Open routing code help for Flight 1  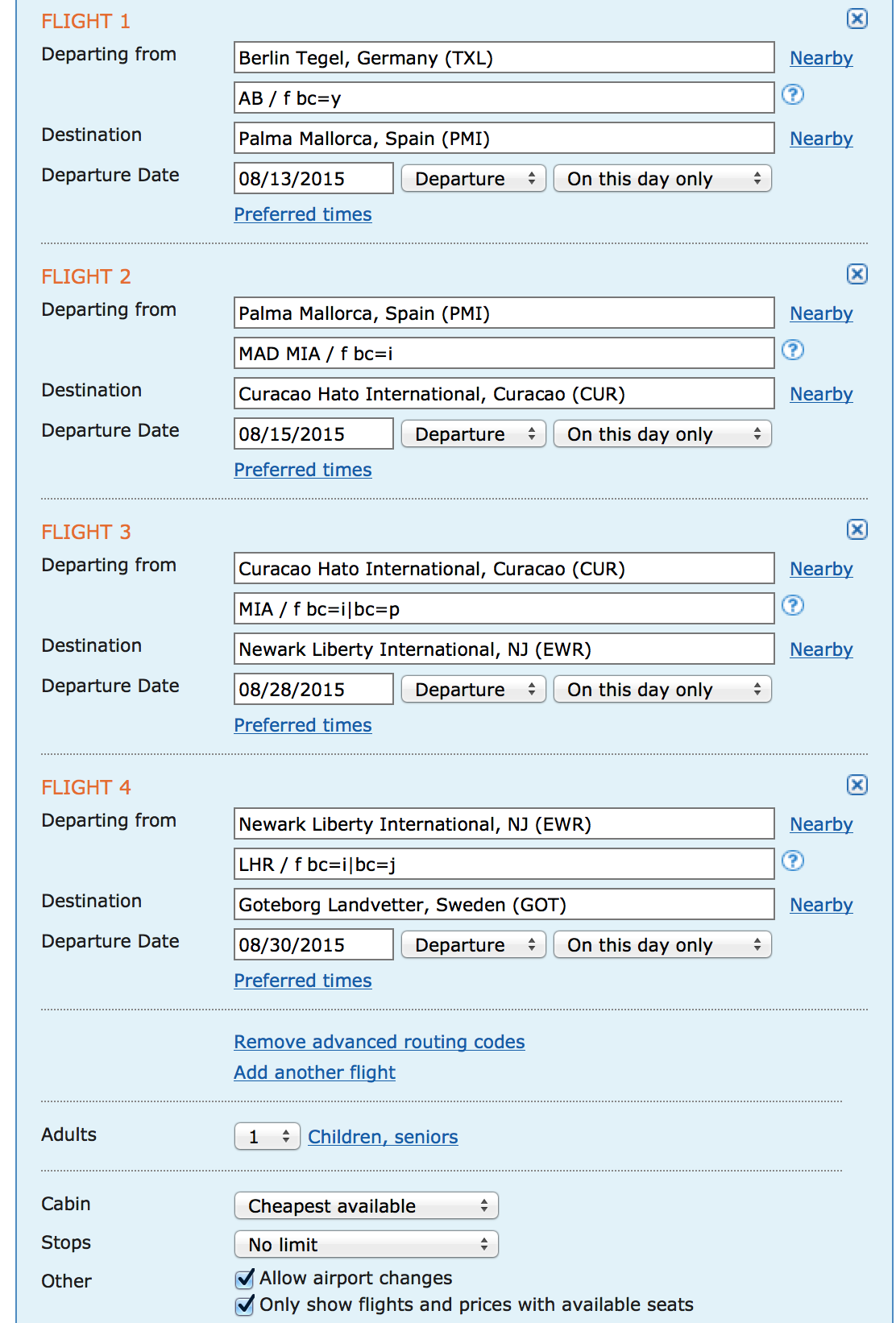(793, 95)
